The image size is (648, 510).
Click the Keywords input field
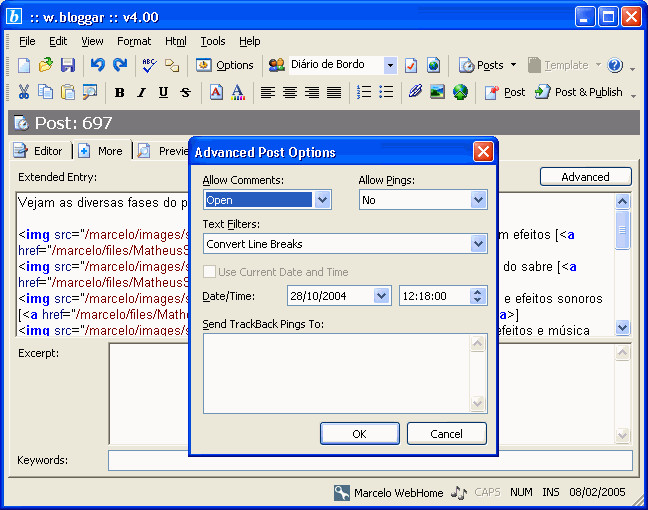click(x=370, y=460)
